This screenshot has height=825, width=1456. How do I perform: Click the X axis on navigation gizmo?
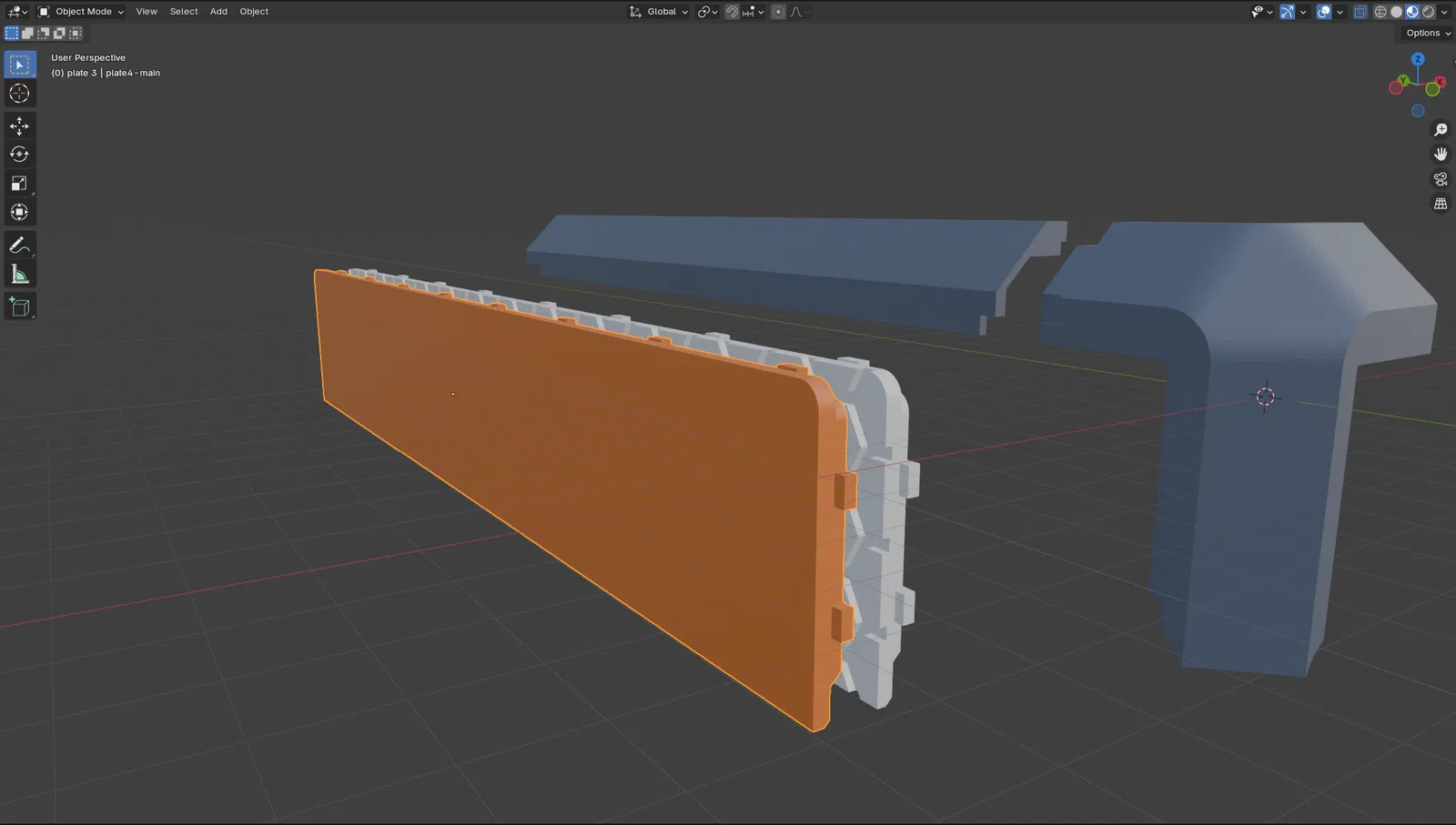[x=1440, y=82]
